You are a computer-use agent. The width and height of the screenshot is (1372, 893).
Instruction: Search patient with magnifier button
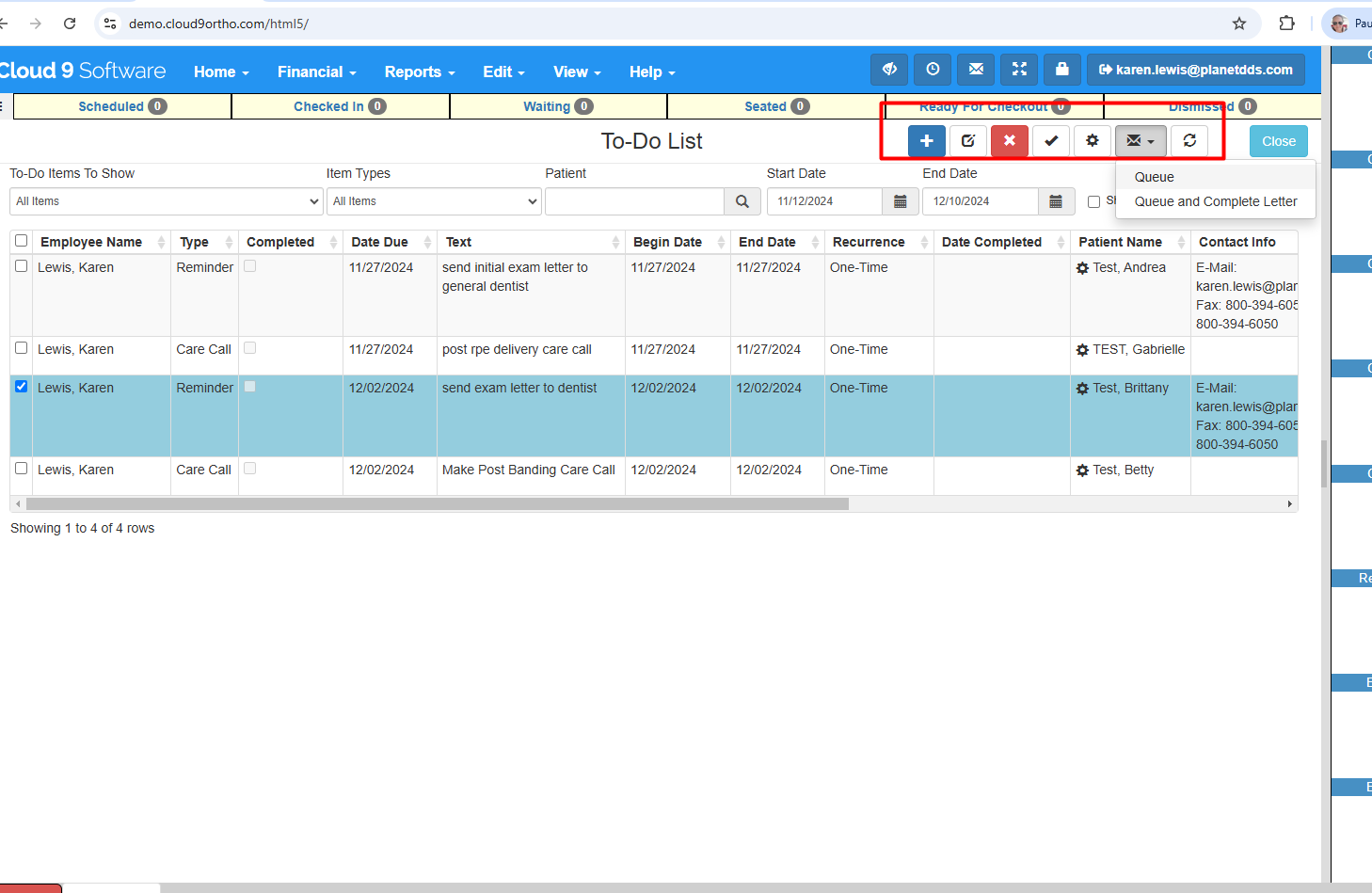(742, 201)
